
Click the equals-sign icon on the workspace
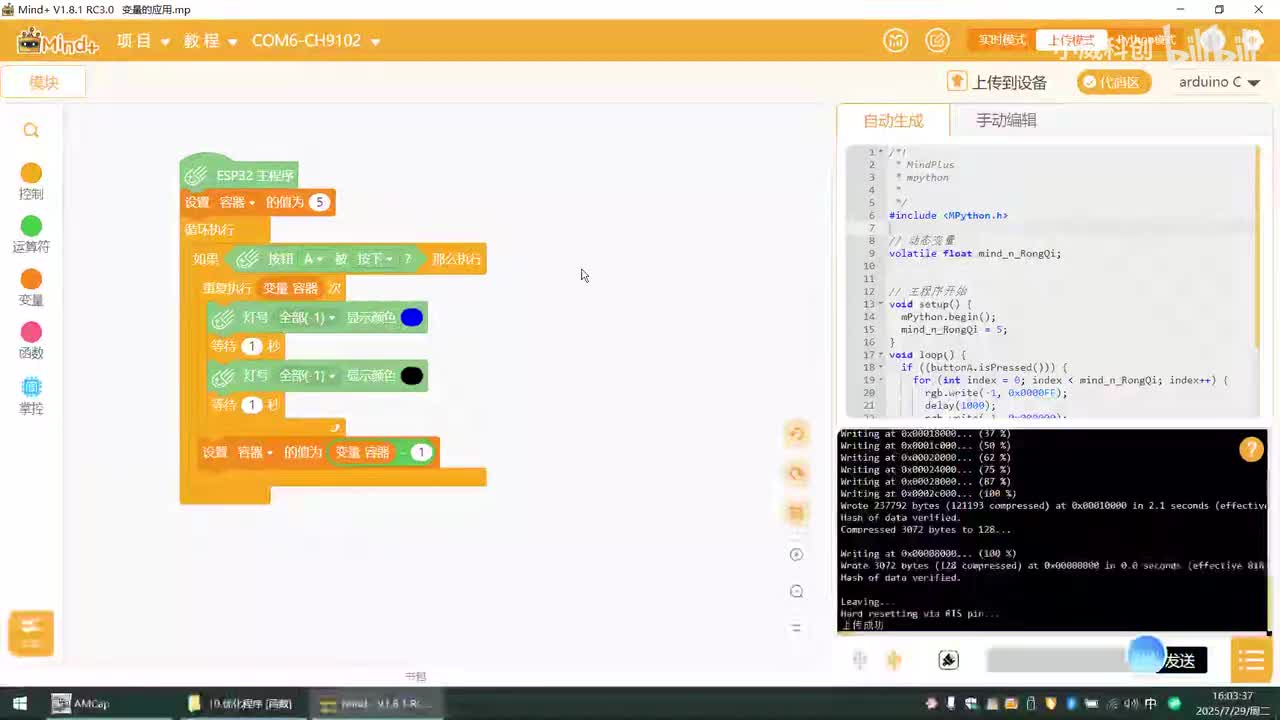pos(796,627)
